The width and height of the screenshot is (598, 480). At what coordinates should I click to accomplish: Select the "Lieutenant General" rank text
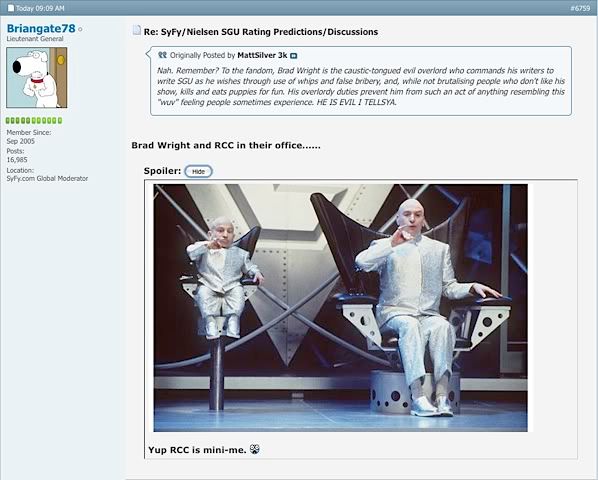pos(35,39)
